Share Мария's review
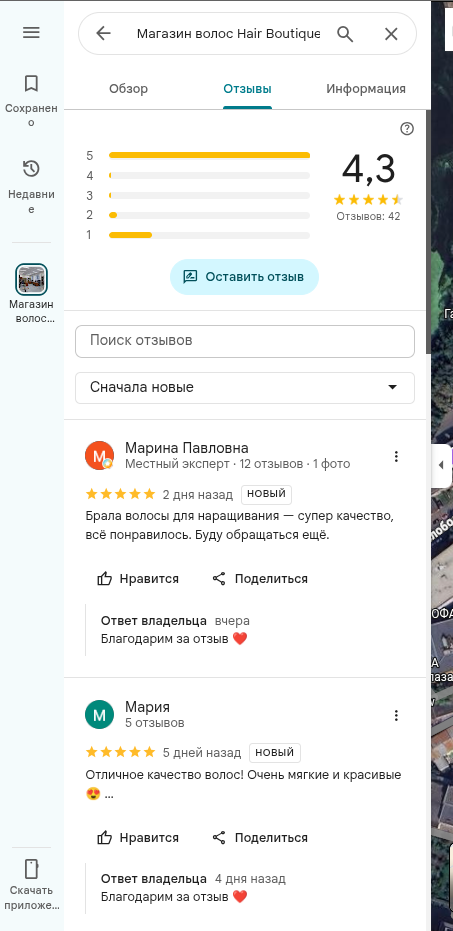The height and width of the screenshot is (931, 453). (x=260, y=838)
